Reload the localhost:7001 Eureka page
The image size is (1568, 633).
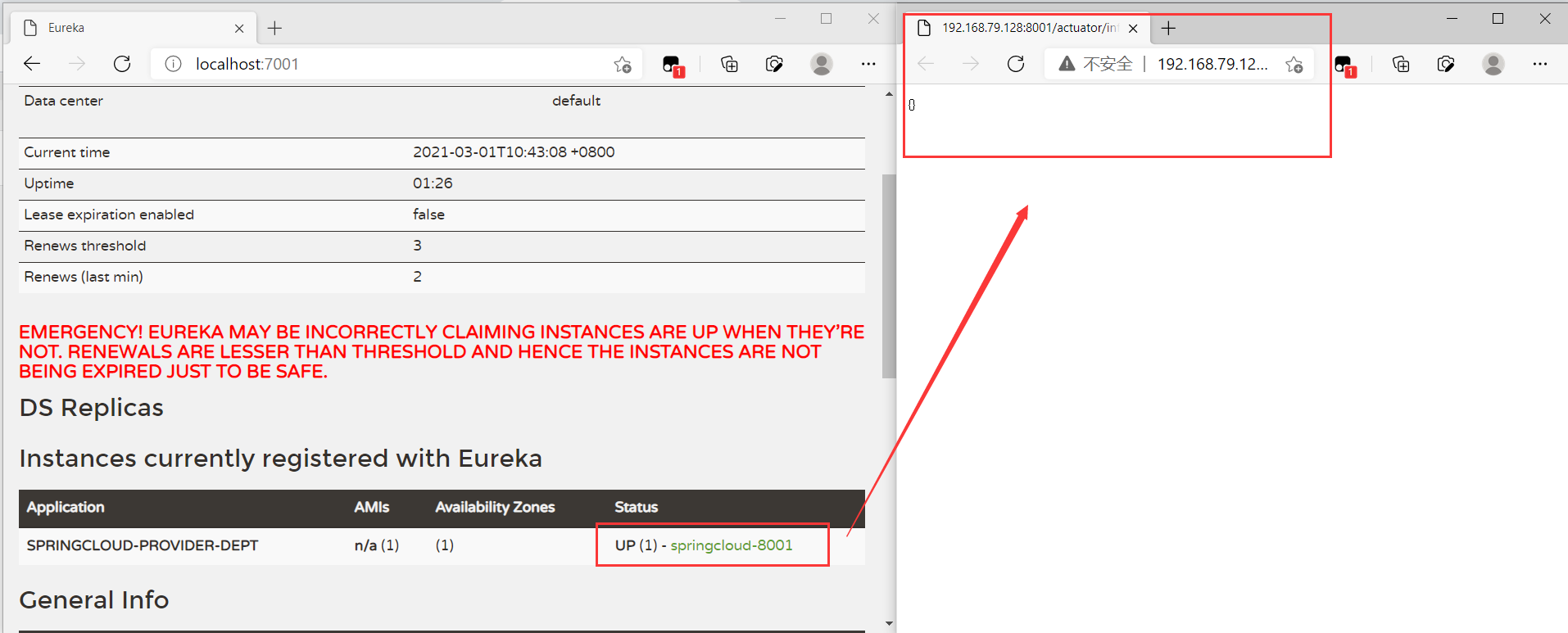[122, 64]
